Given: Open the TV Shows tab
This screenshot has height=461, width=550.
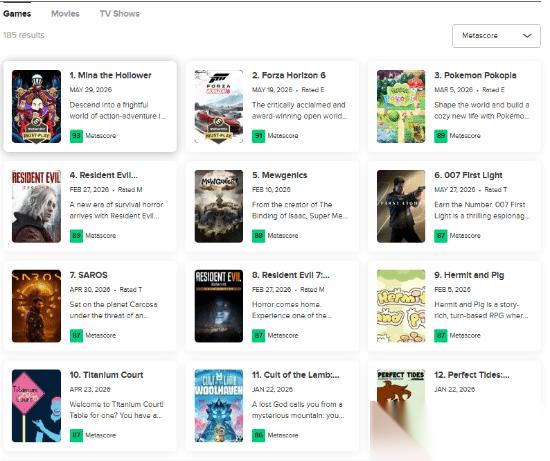Looking at the screenshot, I should pyautogui.click(x=120, y=14).
